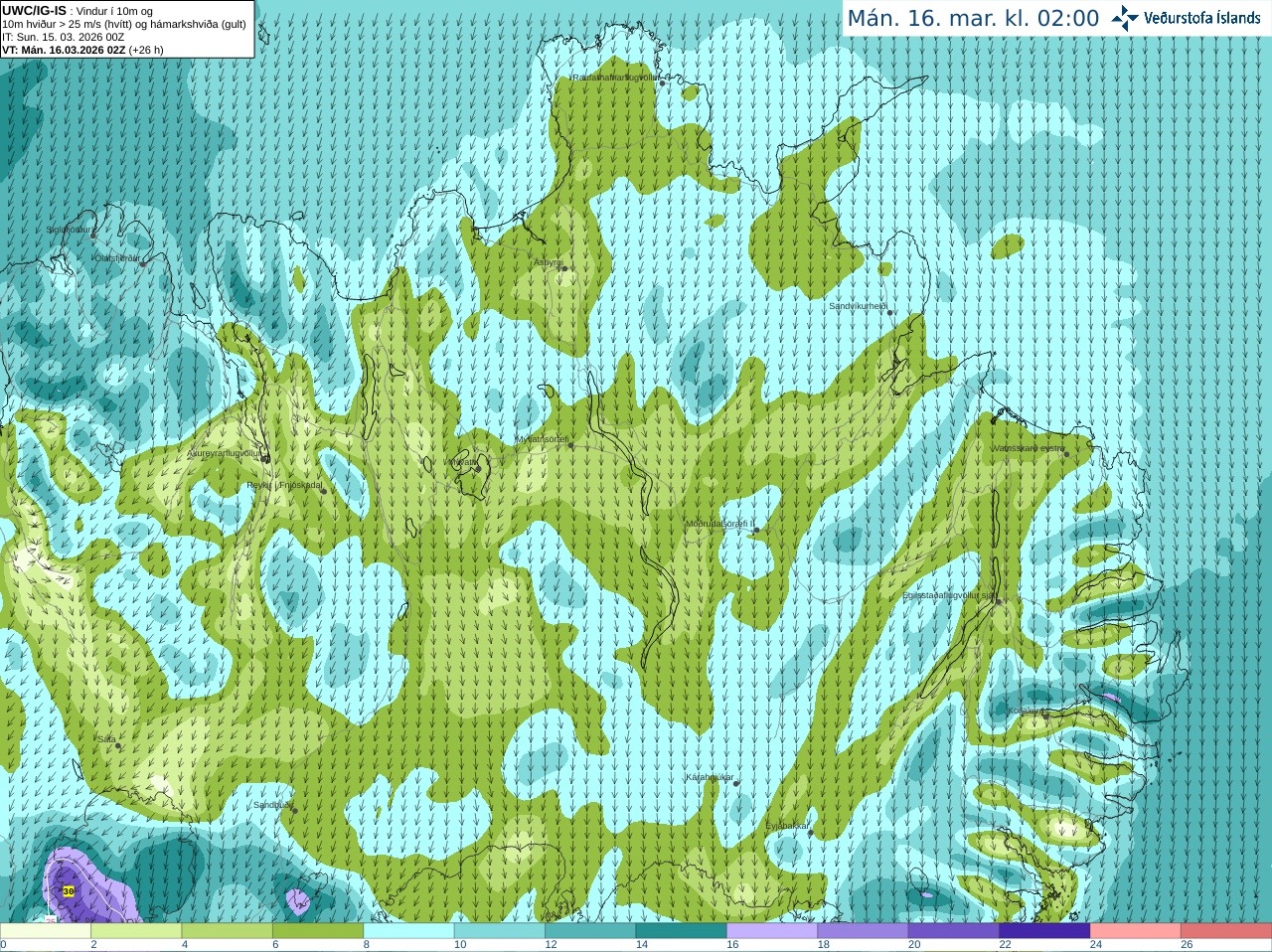The height and width of the screenshot is (952, 1272).
Task: Click the Sáta station label
Action: (106, 739)
